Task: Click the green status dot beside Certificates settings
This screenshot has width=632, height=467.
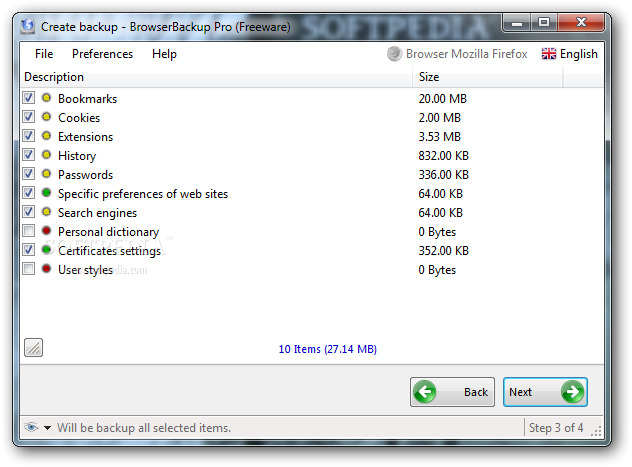Action: [x=46, y=249]
